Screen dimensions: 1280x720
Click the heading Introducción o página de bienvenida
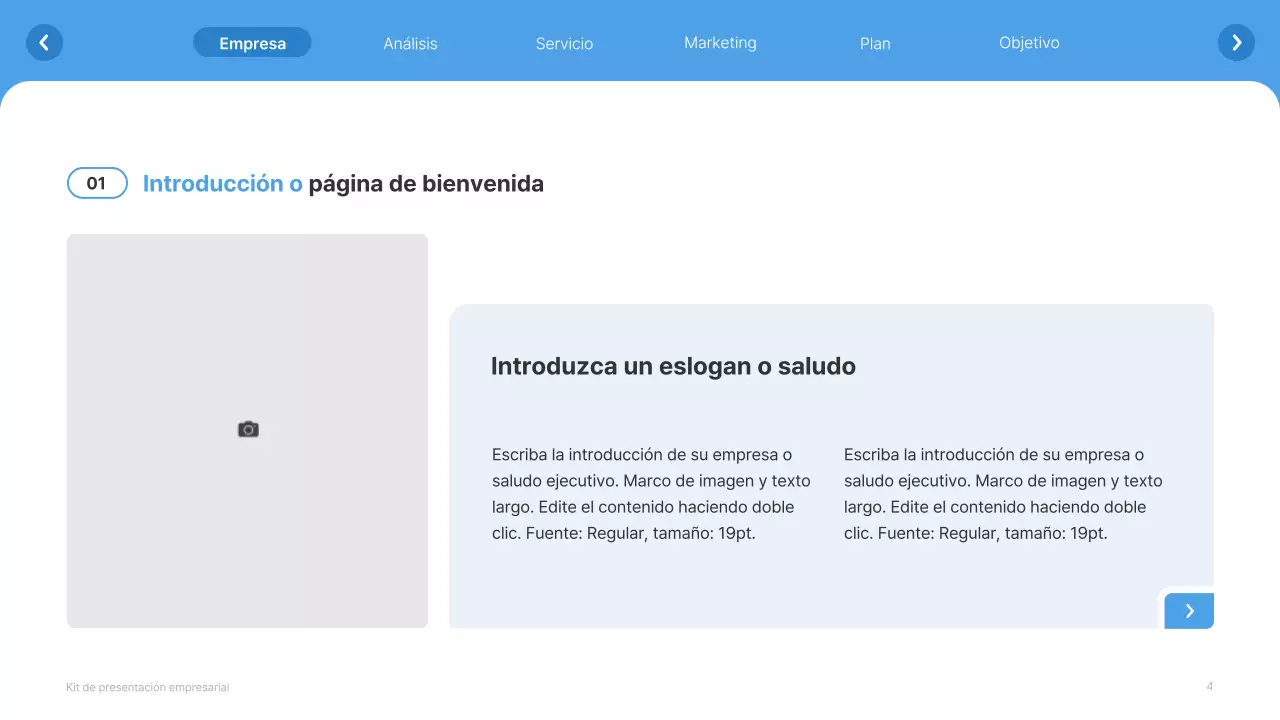[343, 183]
